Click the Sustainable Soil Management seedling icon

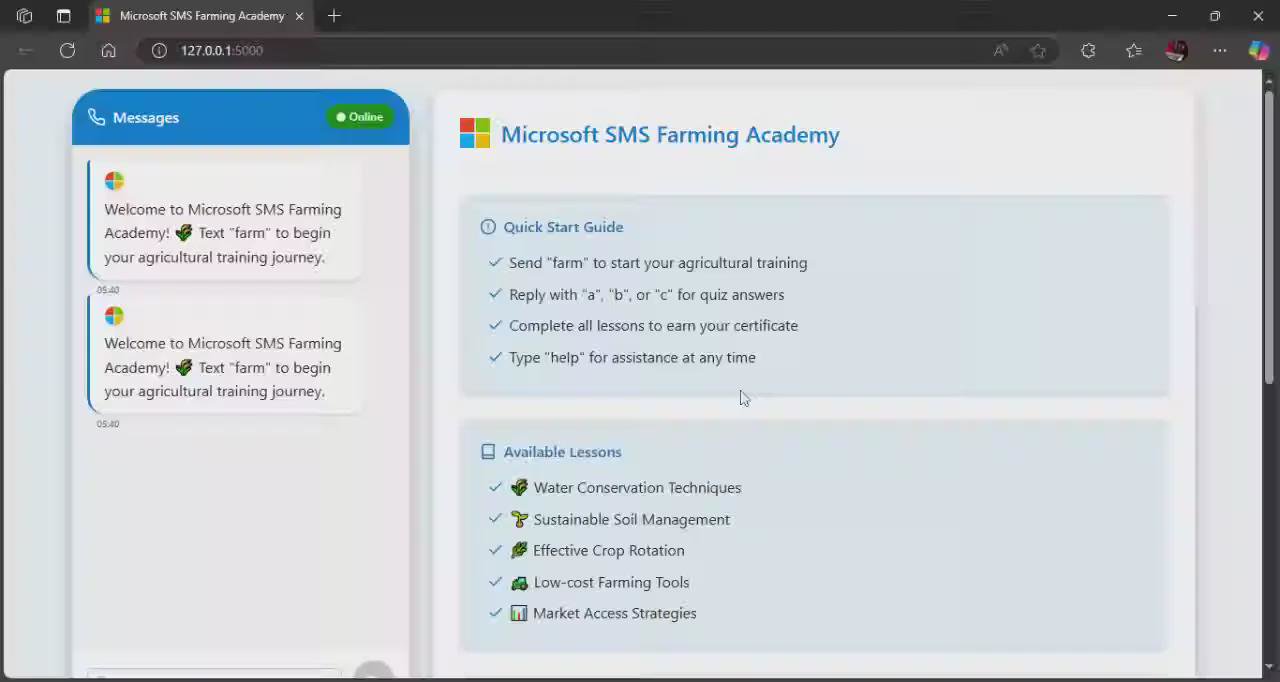(x=519, y=519)
